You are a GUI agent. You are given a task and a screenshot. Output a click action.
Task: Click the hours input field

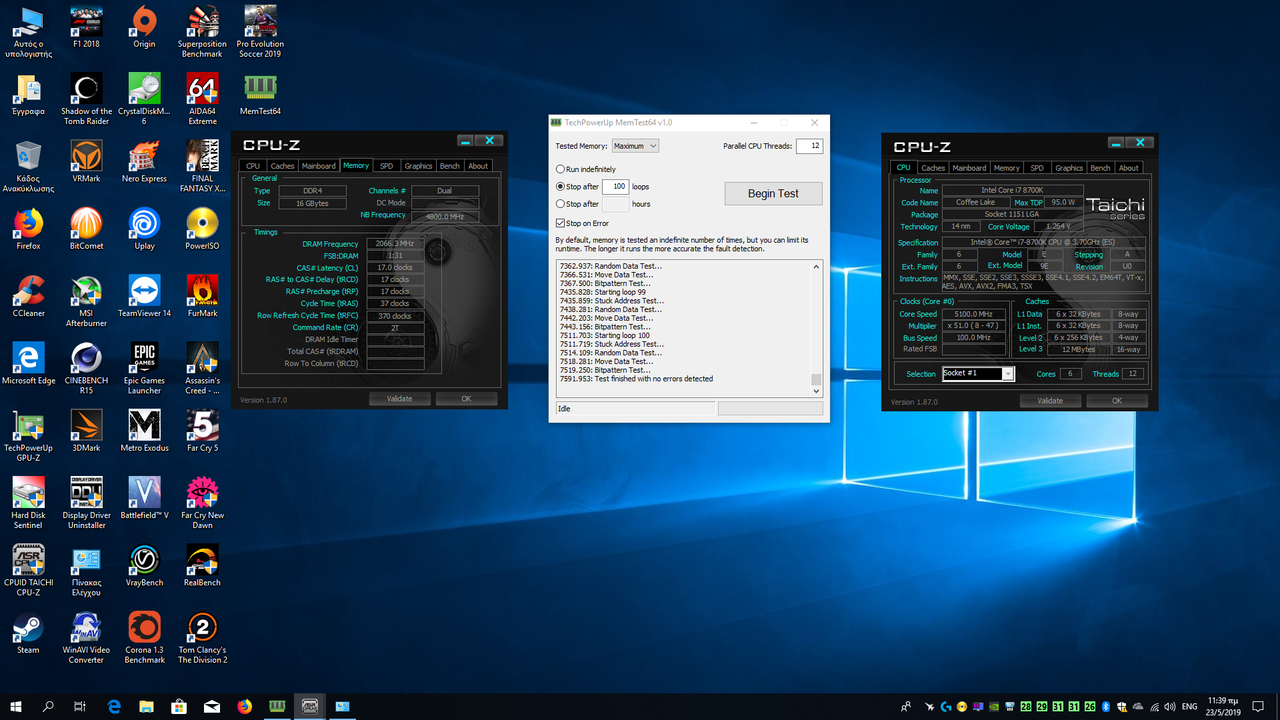pos(615,204)
